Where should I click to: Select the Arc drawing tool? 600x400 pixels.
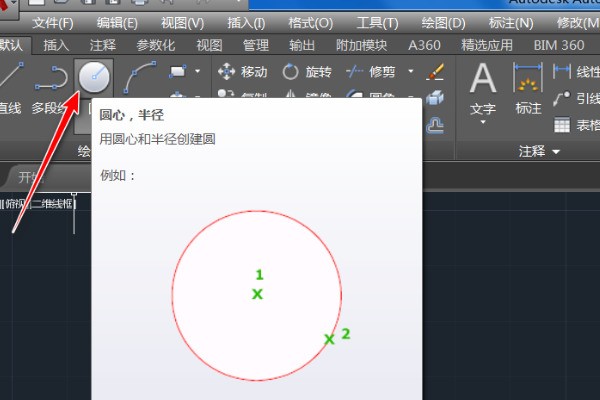point(146,74)
